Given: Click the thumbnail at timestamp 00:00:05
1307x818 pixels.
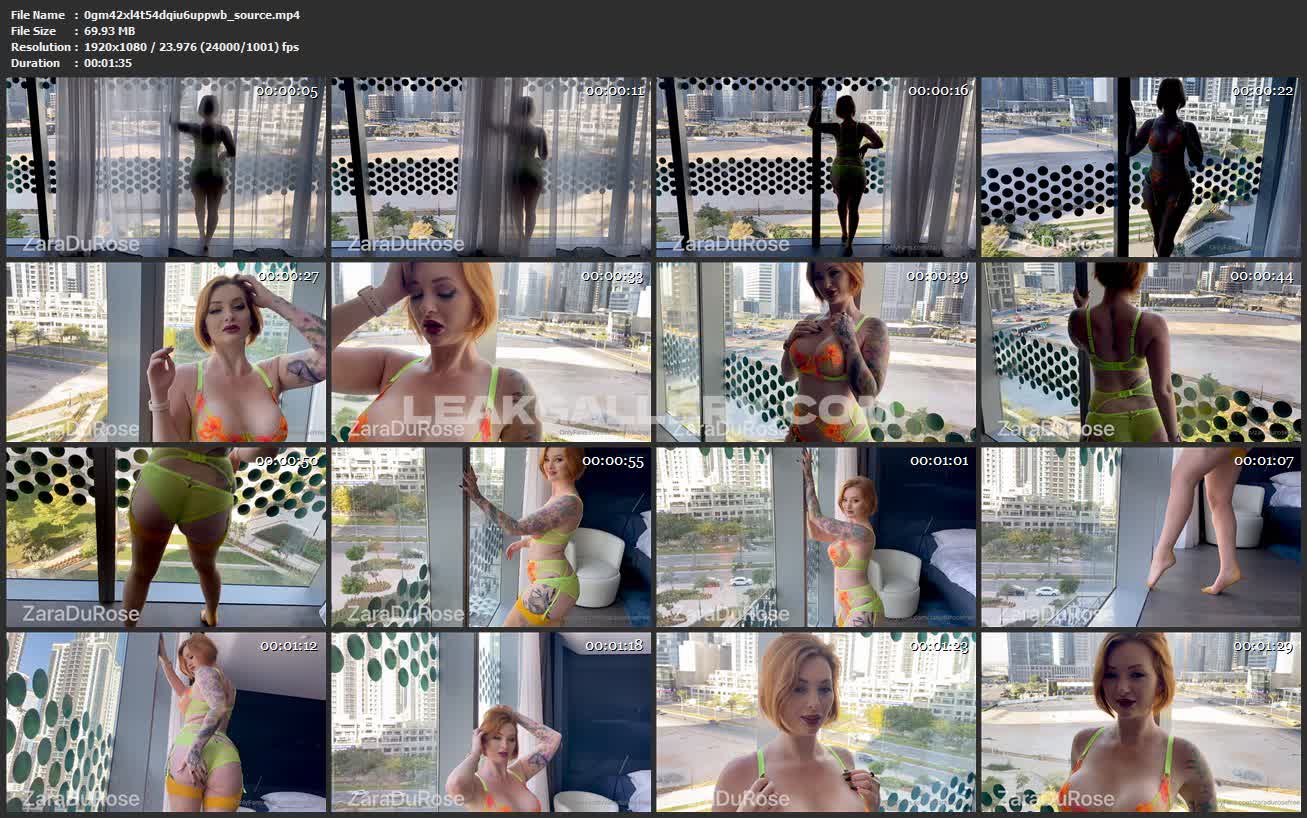Looking at the screenshot, I should pyautogui.click(x=166, y=167).
